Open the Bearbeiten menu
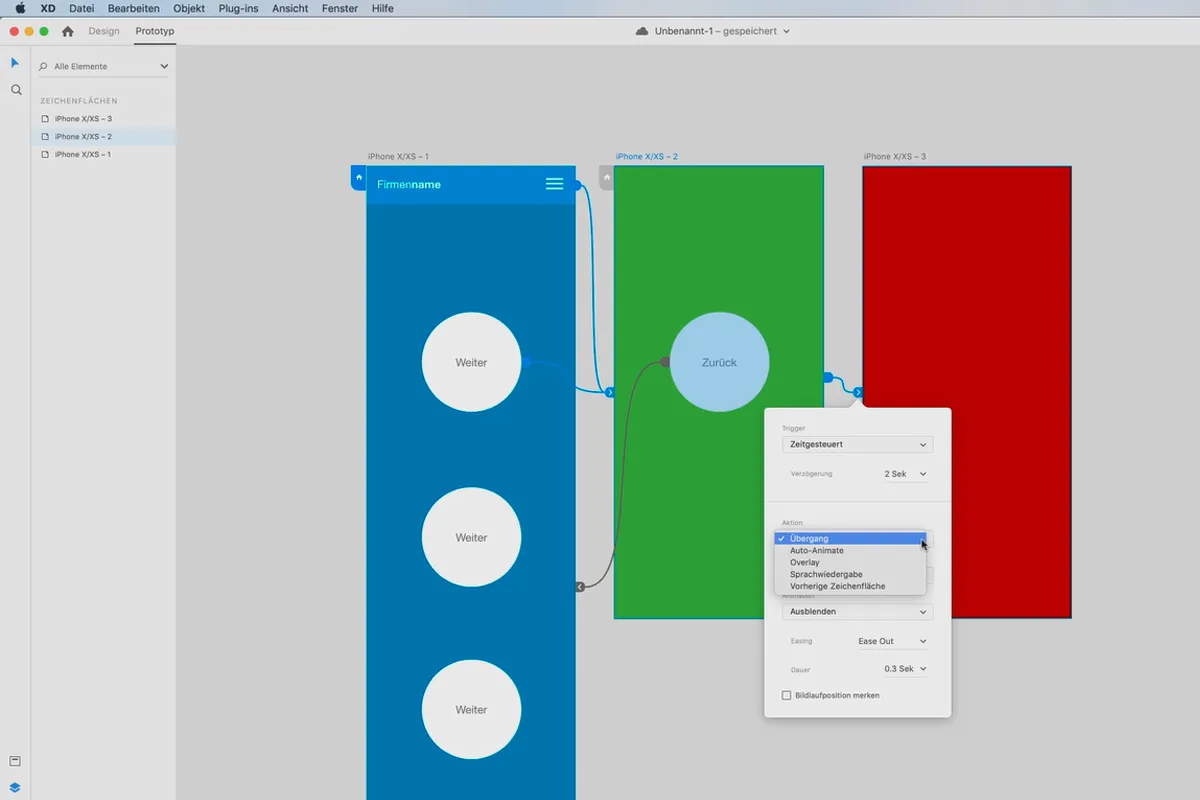 coord(134,8)
